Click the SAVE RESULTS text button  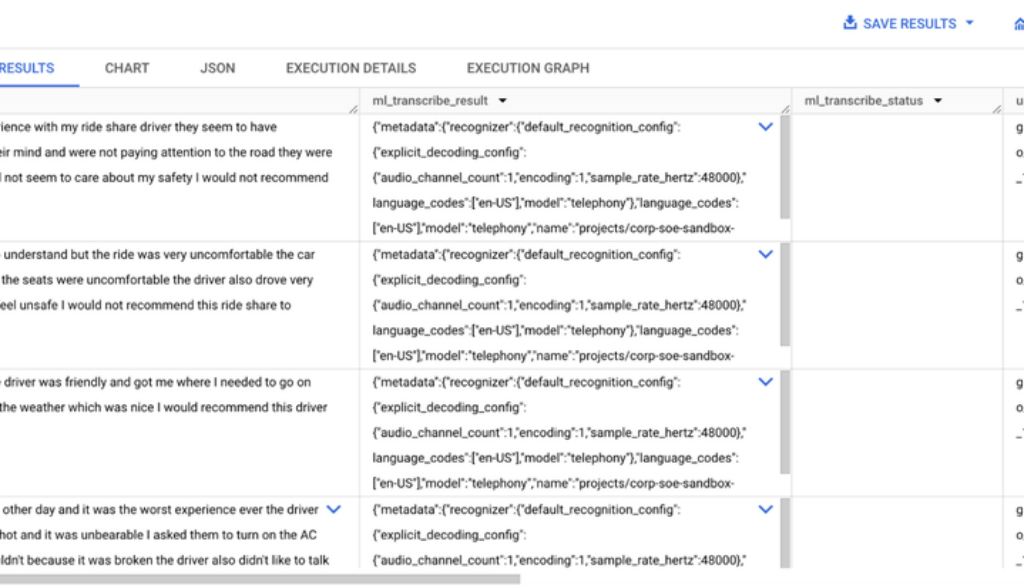(909, 23)
